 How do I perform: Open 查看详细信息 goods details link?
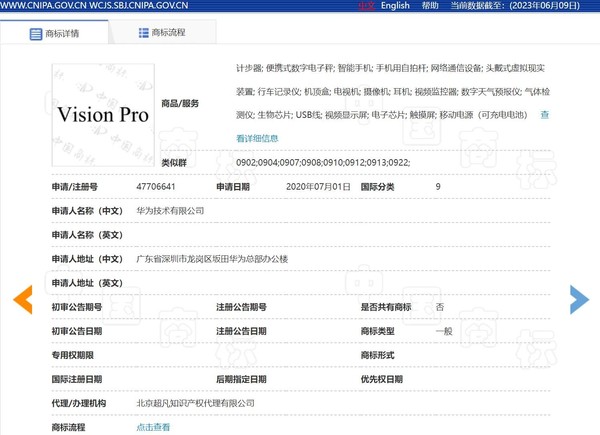(257, 138)
